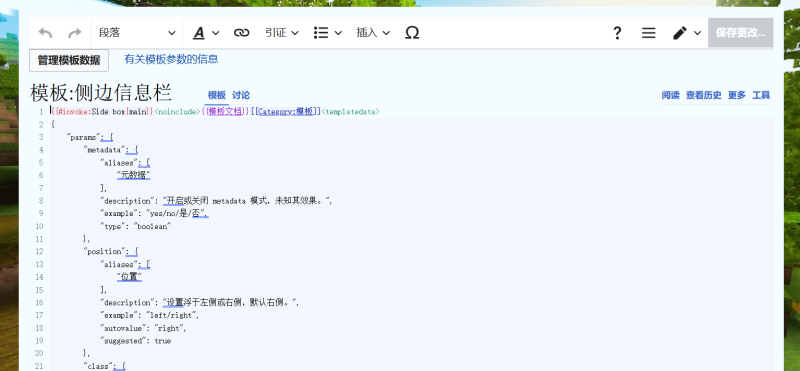Expand the 引证 cite dropdown
This screenshot has width=800, height=371.
pos(282,33)
